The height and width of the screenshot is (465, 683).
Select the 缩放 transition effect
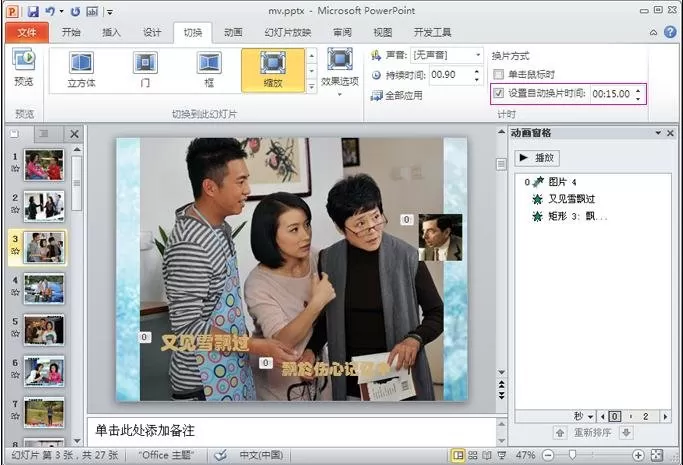coord(273,70)
